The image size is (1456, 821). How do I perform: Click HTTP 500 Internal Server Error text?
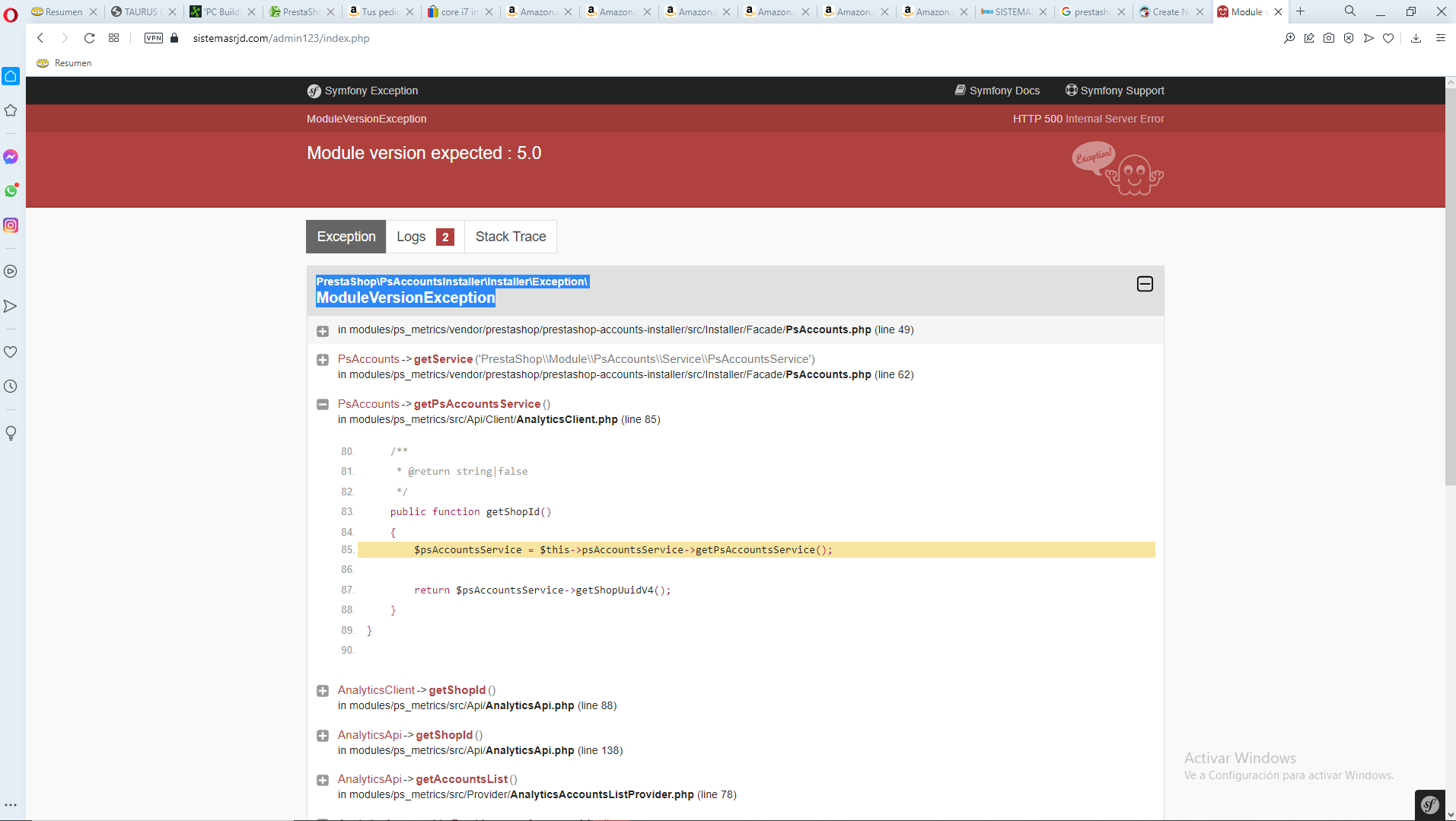coord(1088,119)
